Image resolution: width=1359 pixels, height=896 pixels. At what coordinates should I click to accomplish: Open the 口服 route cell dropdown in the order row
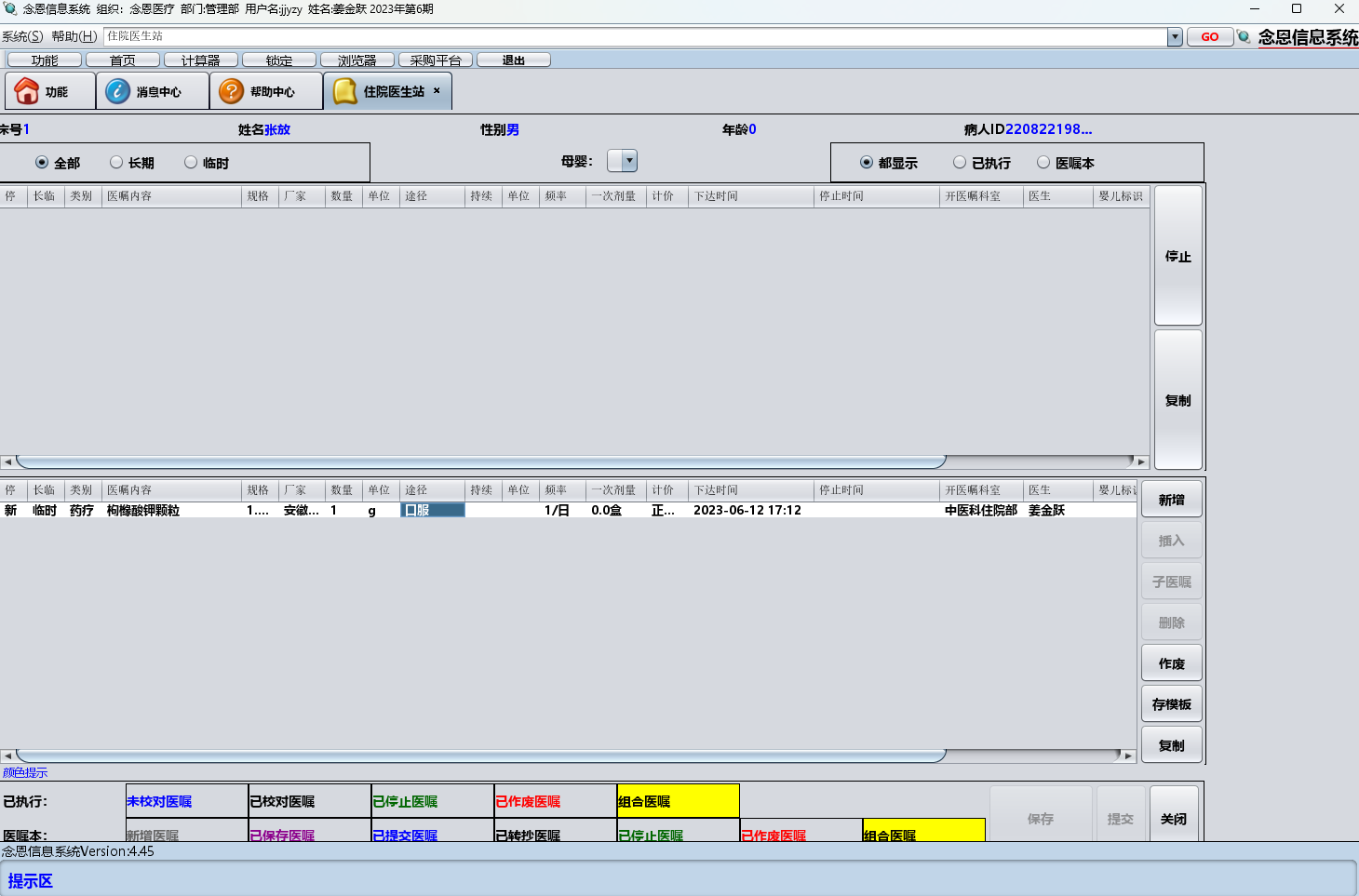432,510
